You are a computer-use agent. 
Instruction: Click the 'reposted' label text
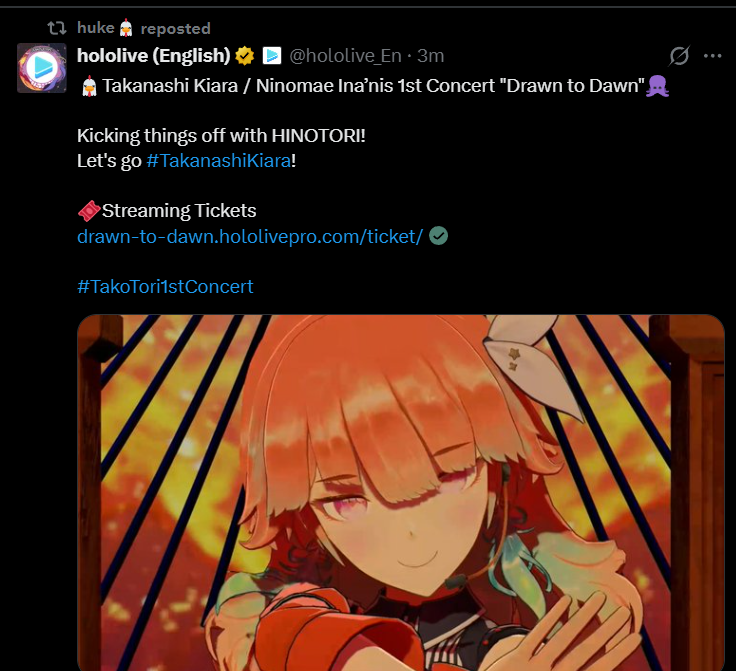point(176,29)
